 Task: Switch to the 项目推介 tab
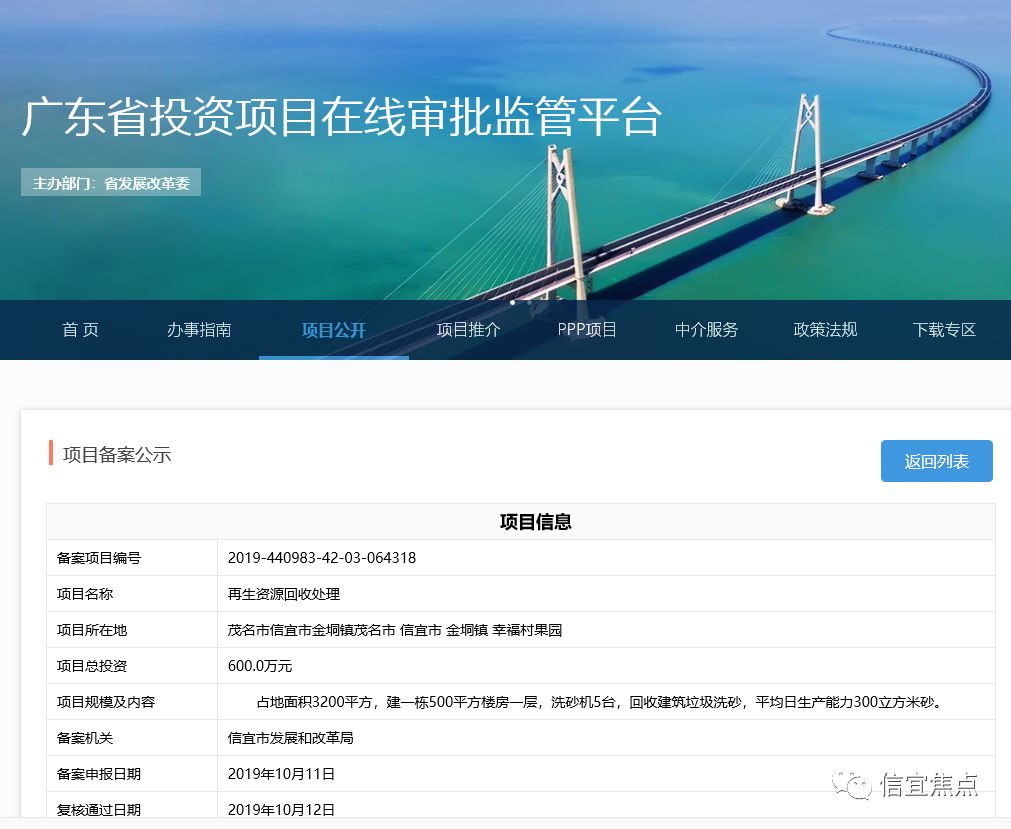pos(467,330)
